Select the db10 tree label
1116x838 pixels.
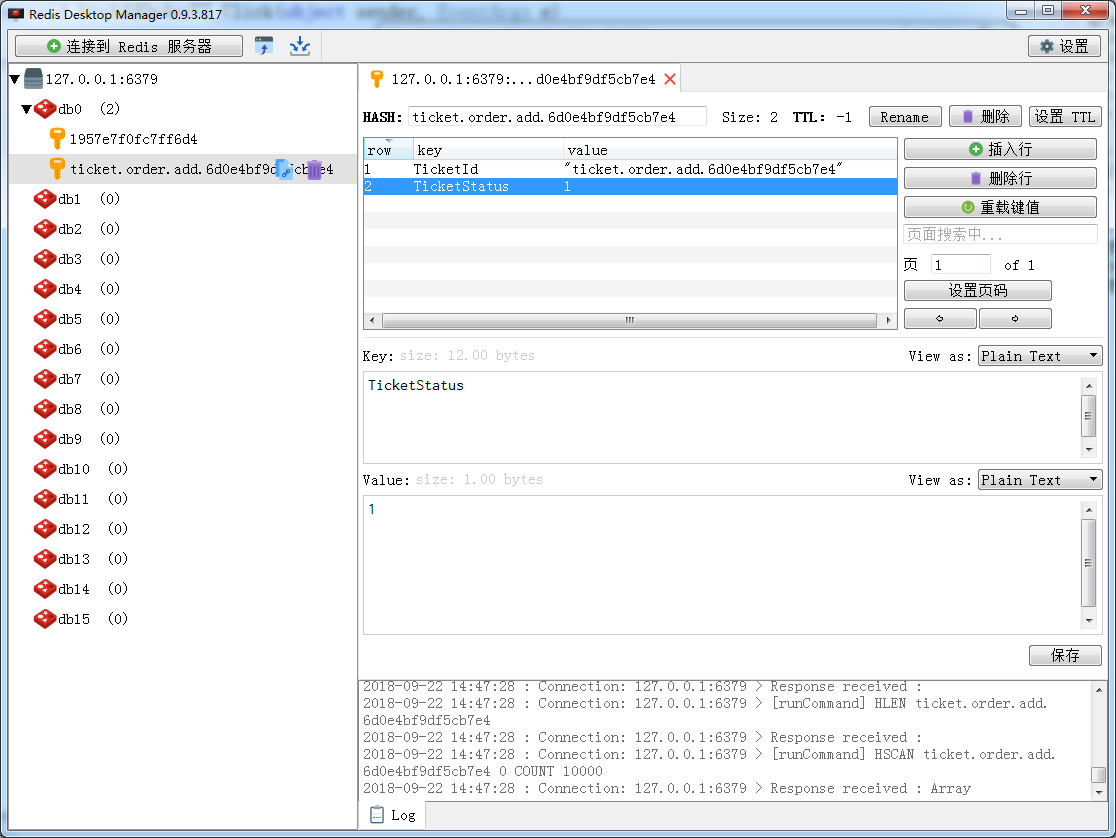coord(74,469)
